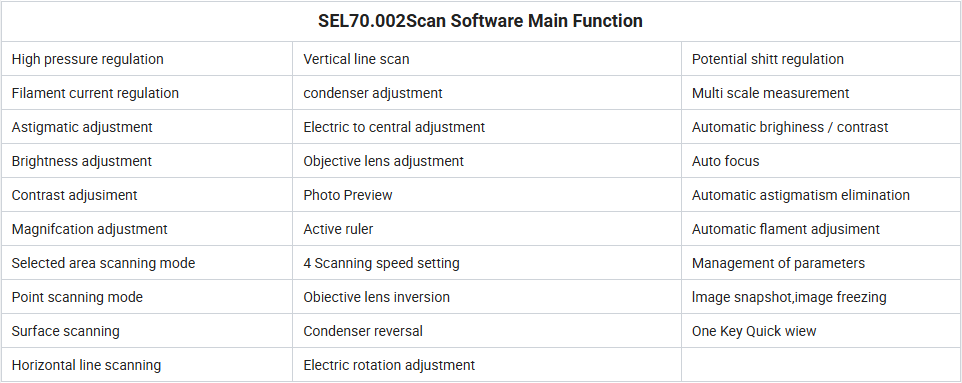Select 'Point scanning mode' text
This screenshot has height=383, width=962.
(77, 297)
